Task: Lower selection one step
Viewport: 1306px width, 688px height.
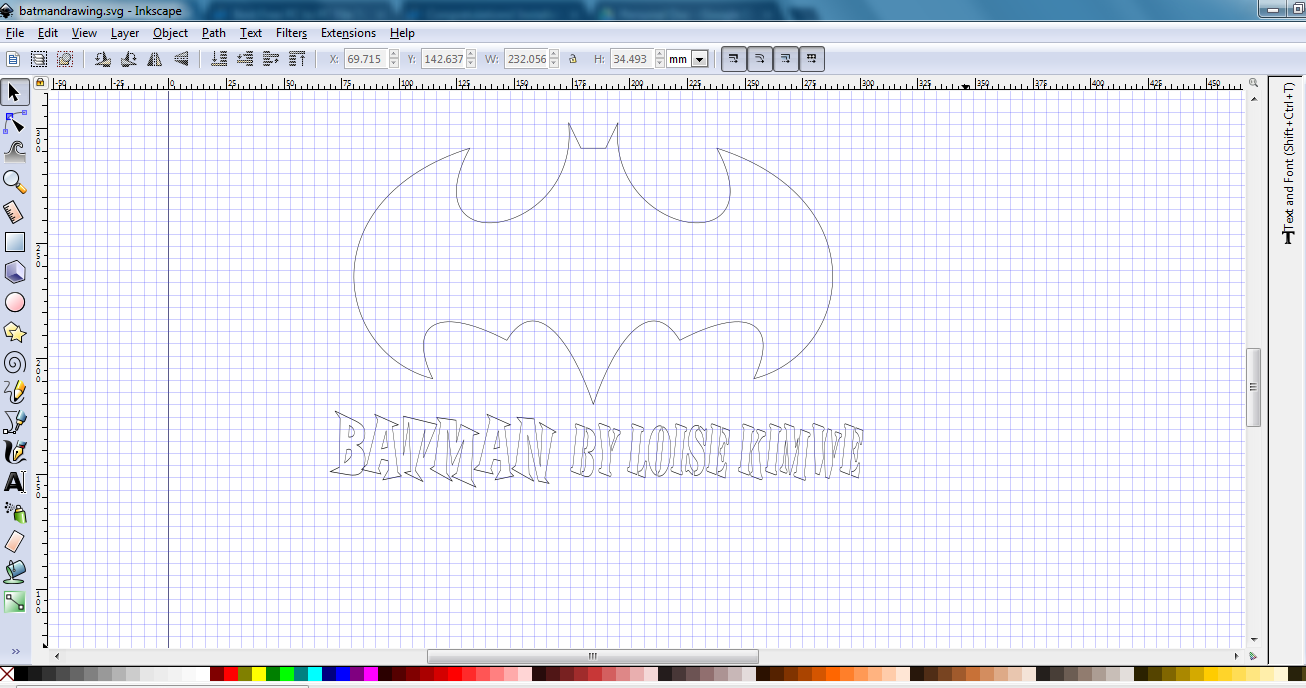Action: pos(244,59)
